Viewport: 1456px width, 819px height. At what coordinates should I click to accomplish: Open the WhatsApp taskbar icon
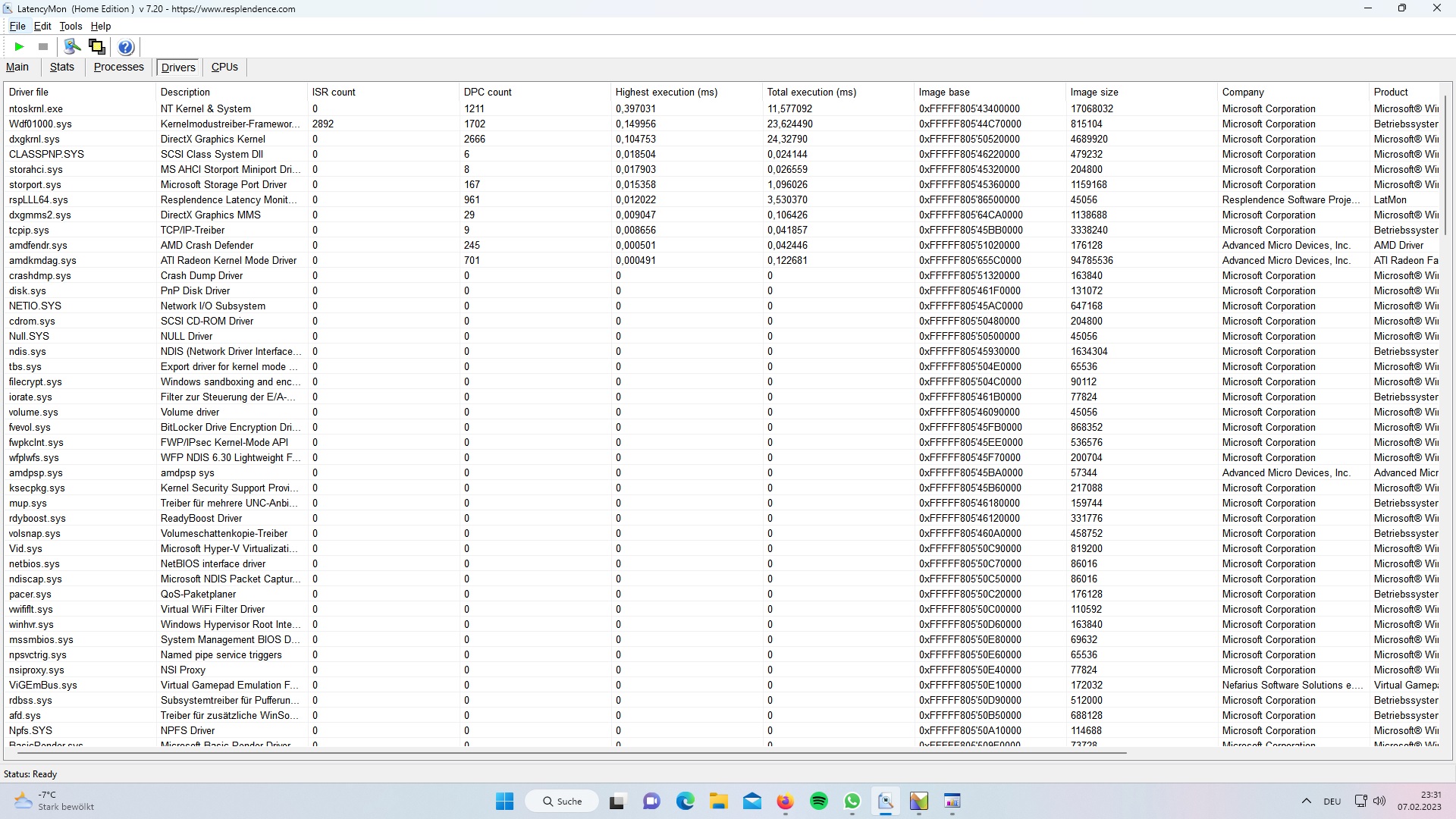(852, 802)
